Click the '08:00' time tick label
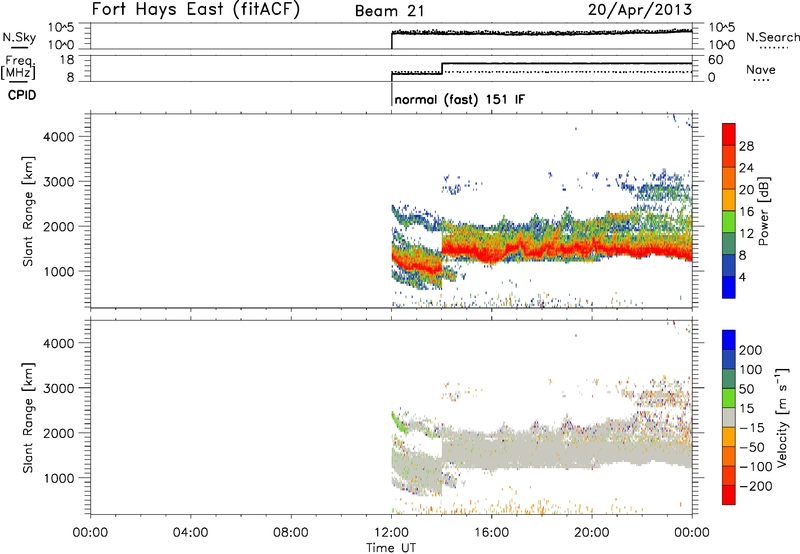Image resolution: width=800 pixels, height=554 pixels. pos(291,533)
